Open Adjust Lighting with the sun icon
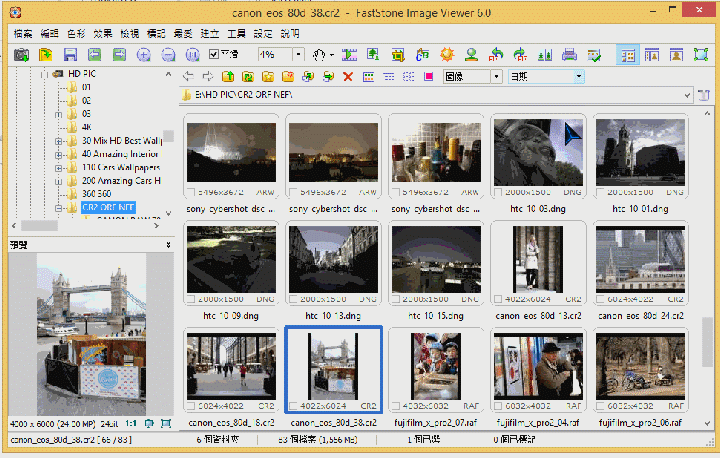 447,55
